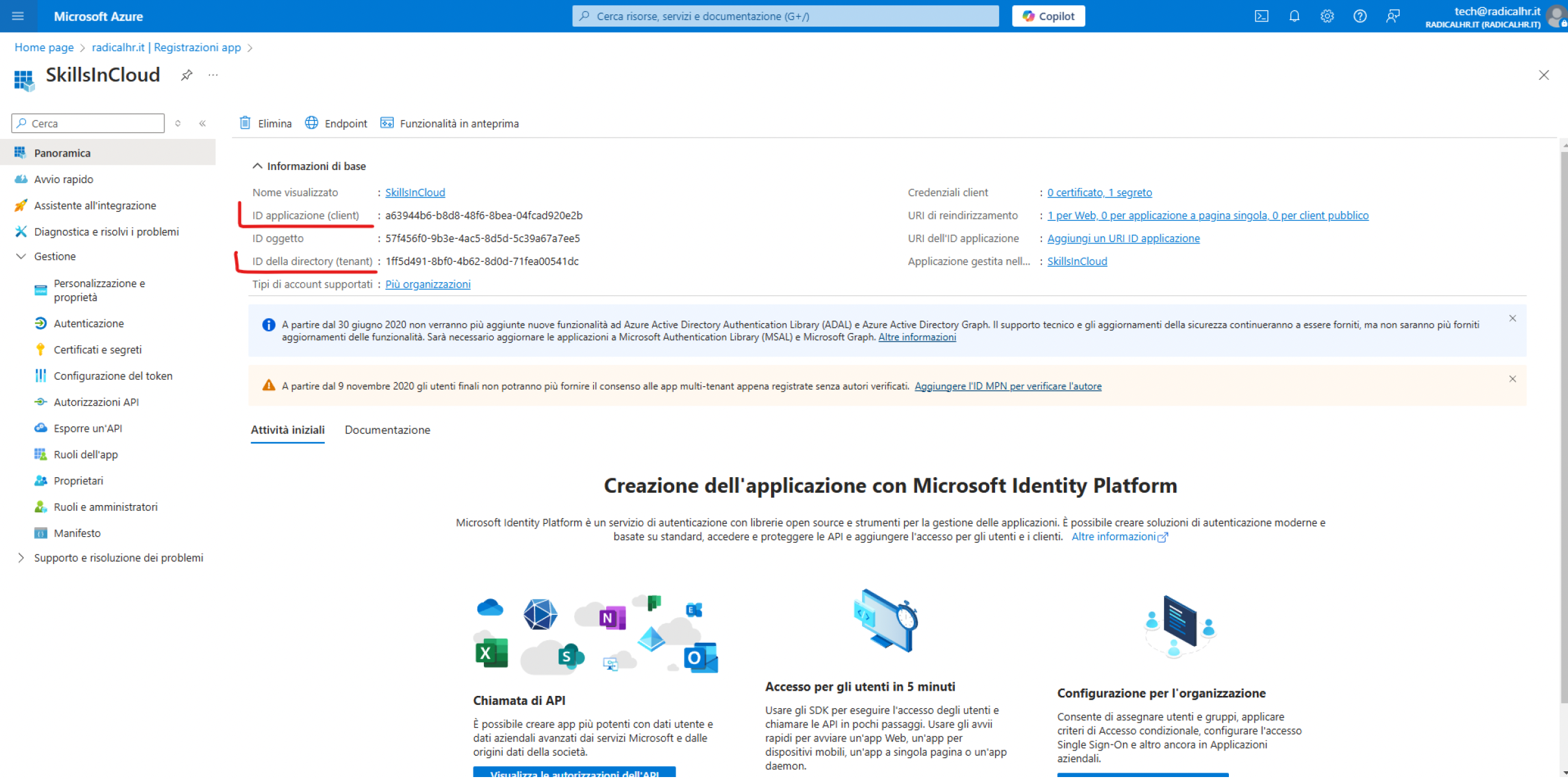
Task: Click the Endpoint toolbar button
Action: (336, 123)
